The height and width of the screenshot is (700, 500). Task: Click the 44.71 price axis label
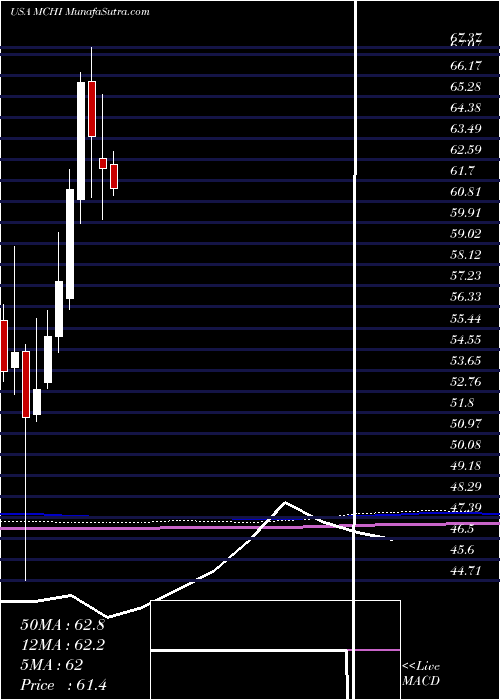(x=466, y=571)
